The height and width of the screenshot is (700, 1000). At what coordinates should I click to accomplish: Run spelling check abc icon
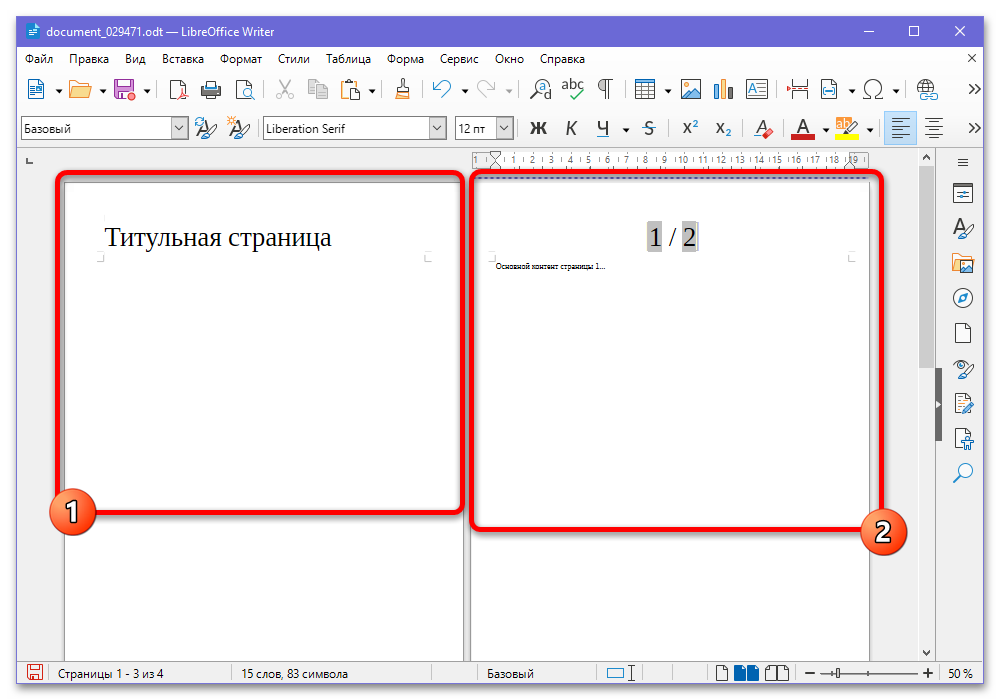tap(573, 89)
